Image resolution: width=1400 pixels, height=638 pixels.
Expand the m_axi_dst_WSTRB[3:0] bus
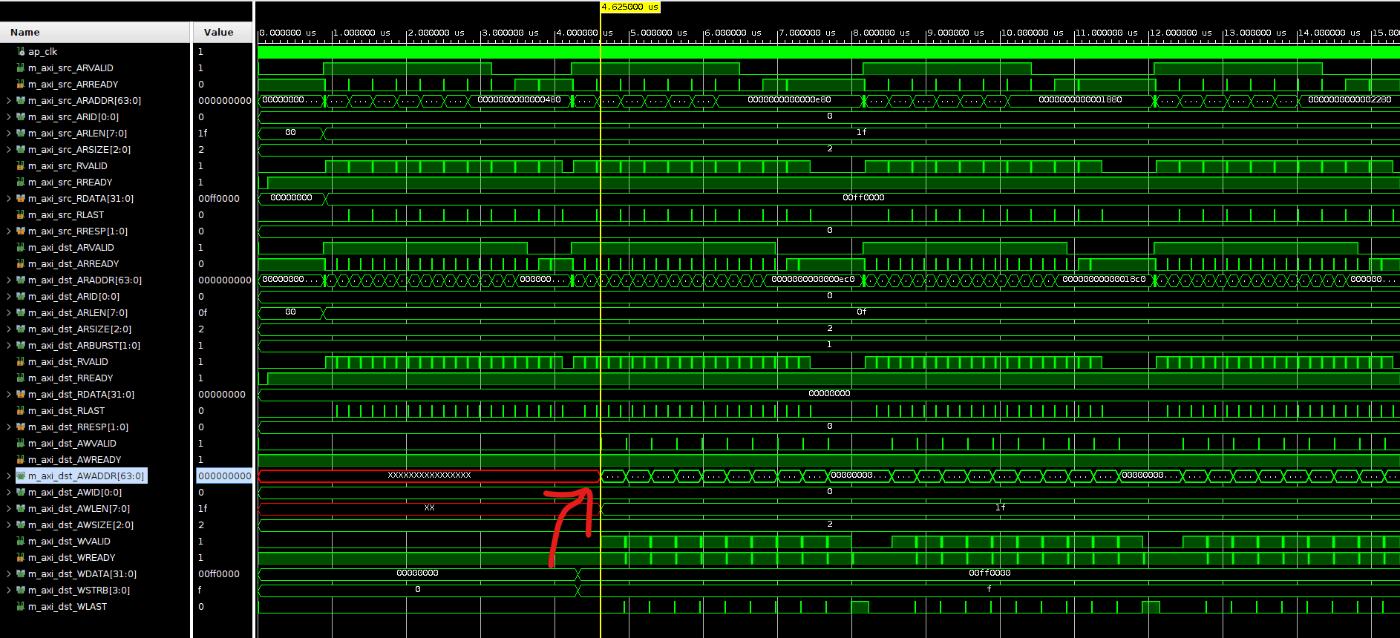9,590
